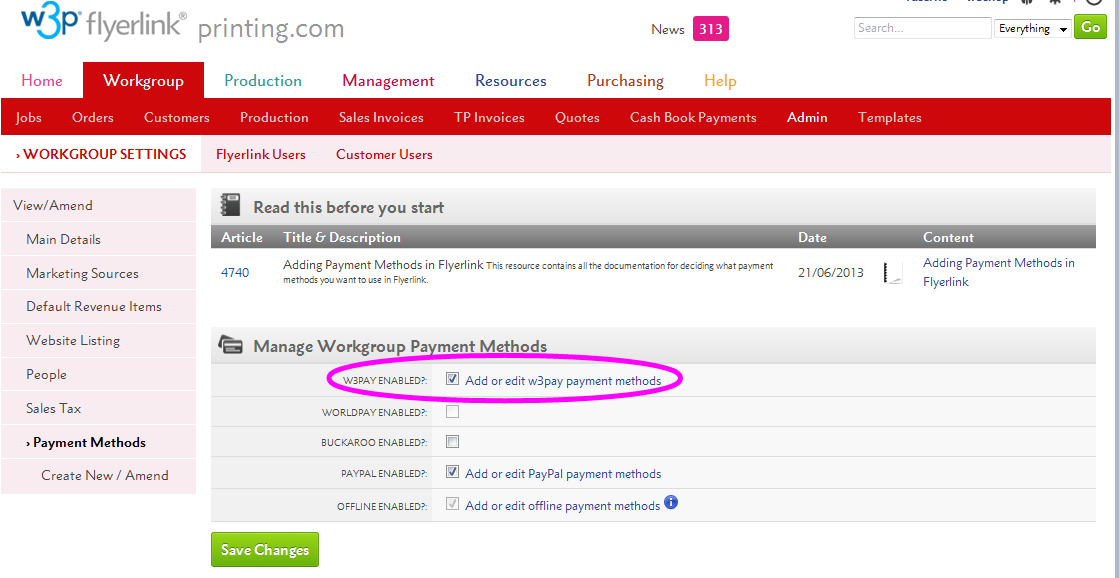Toggle the PAYPAL ENABLED checkbox

452,472
